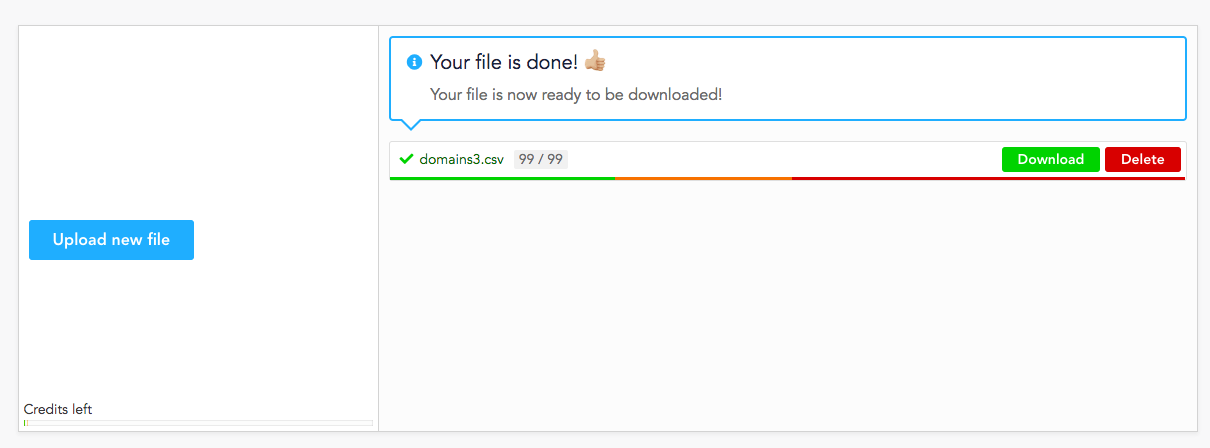Click the speech bubble pointer arrow
The width and height of the screenshot is (1210, 448).
coord(410,125)
